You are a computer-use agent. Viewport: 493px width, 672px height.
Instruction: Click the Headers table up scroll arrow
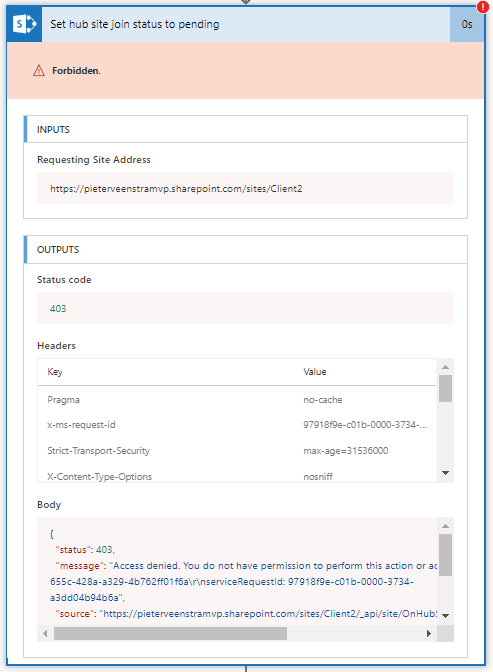click(x=445, y=367)
